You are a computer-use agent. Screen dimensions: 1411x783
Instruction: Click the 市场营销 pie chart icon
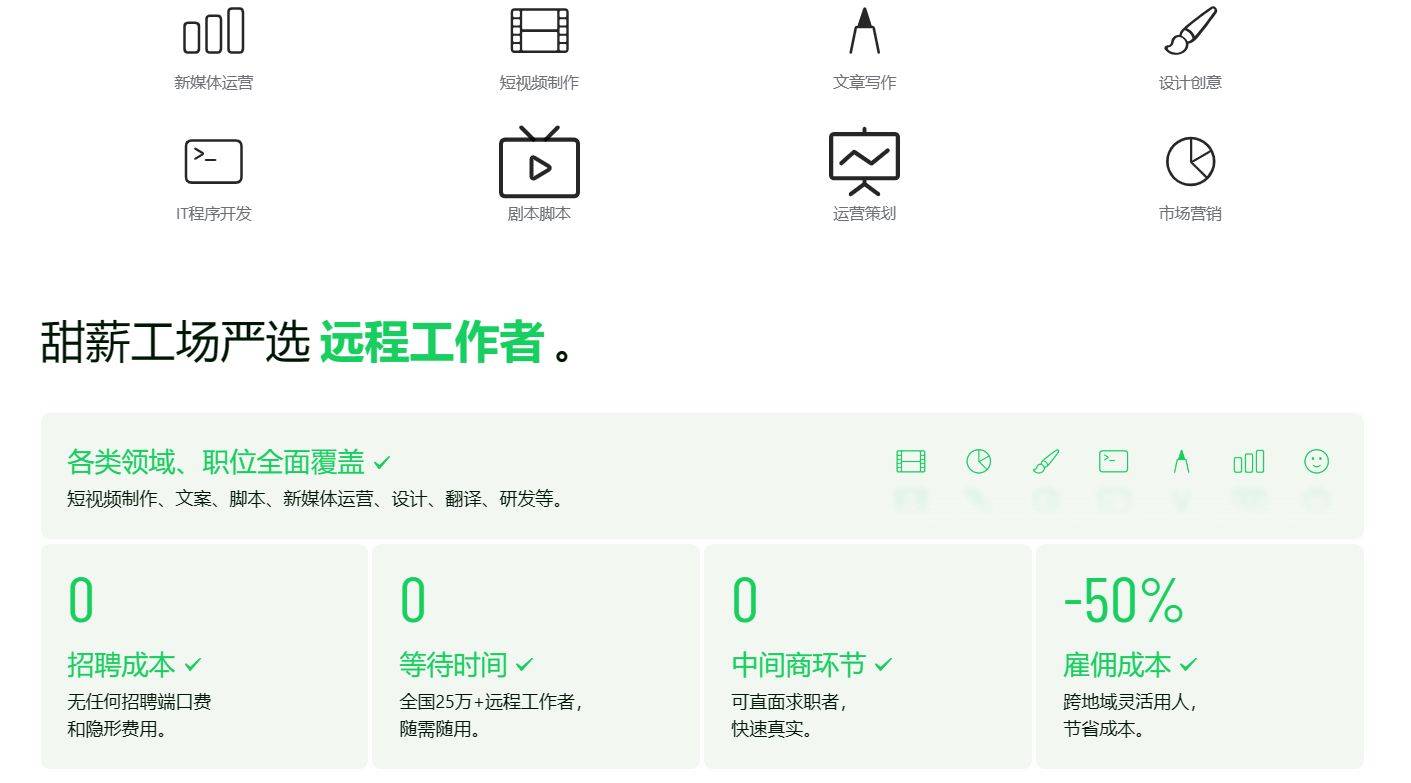tap(1190, 161)
